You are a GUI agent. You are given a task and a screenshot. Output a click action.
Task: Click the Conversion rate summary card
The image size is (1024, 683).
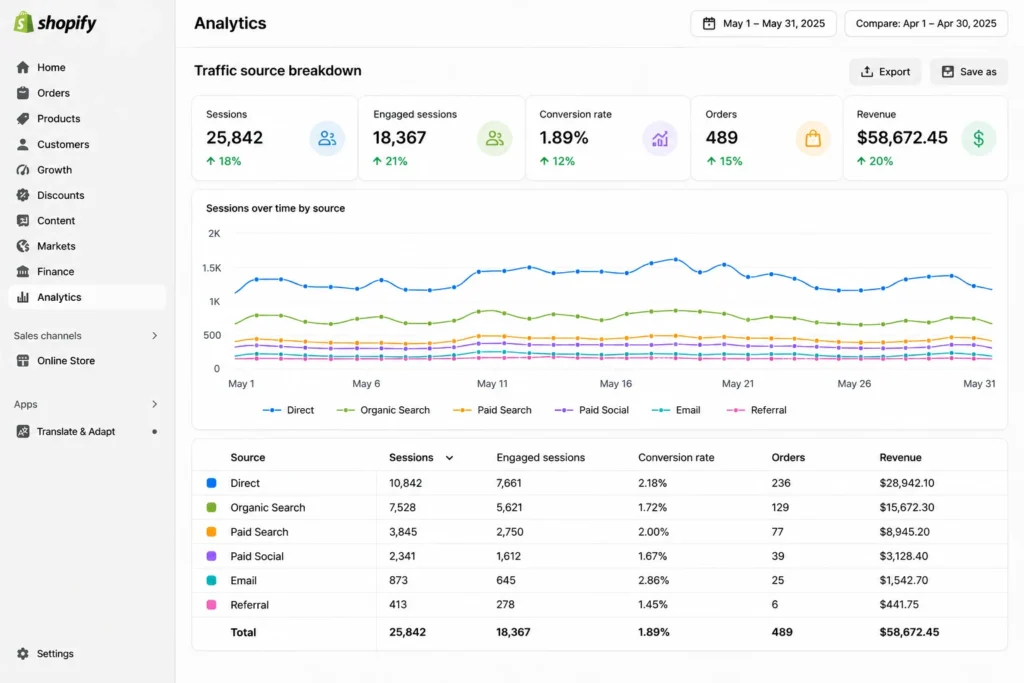[x=607, y=138]
